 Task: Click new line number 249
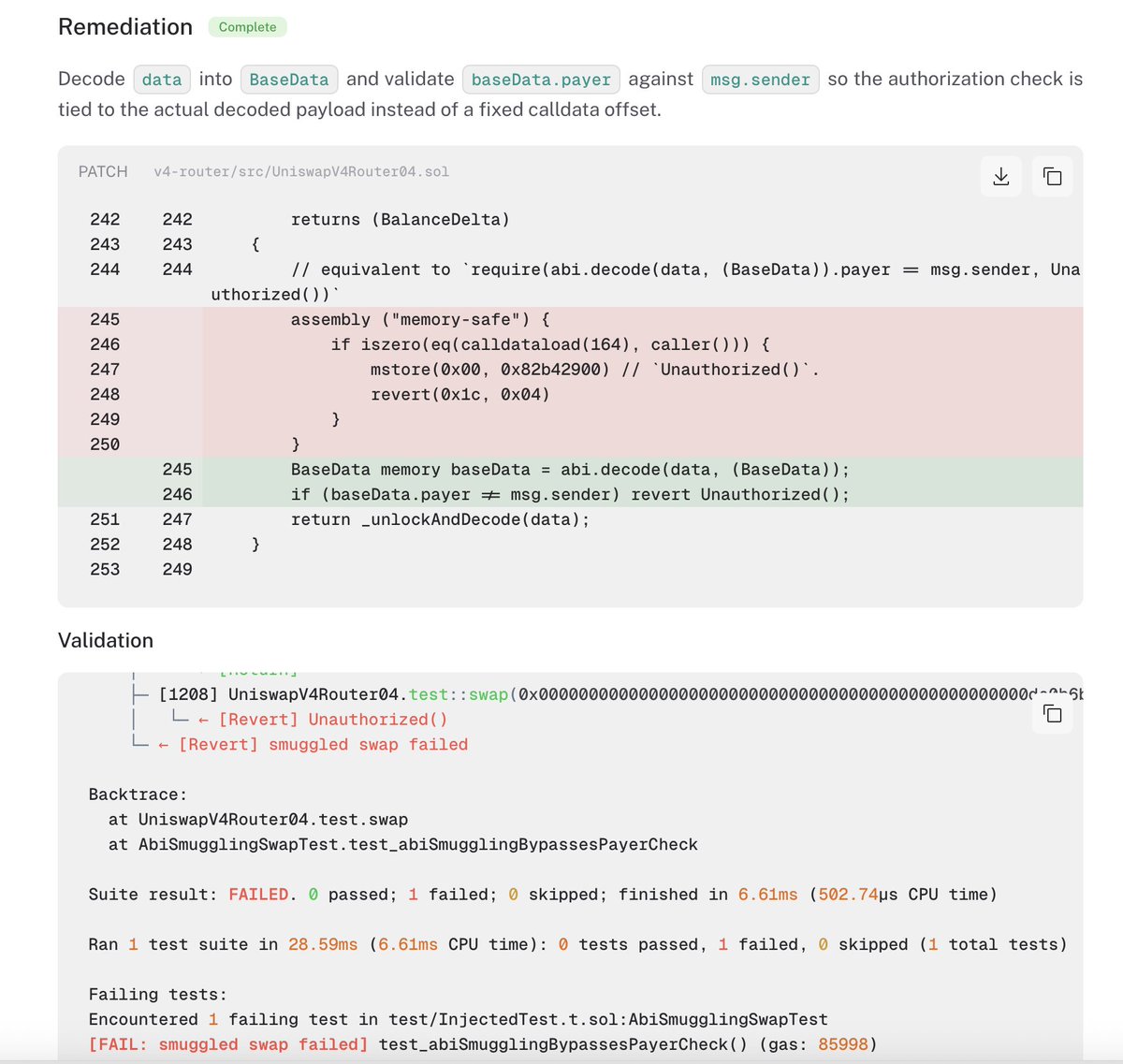coord(177,569)
